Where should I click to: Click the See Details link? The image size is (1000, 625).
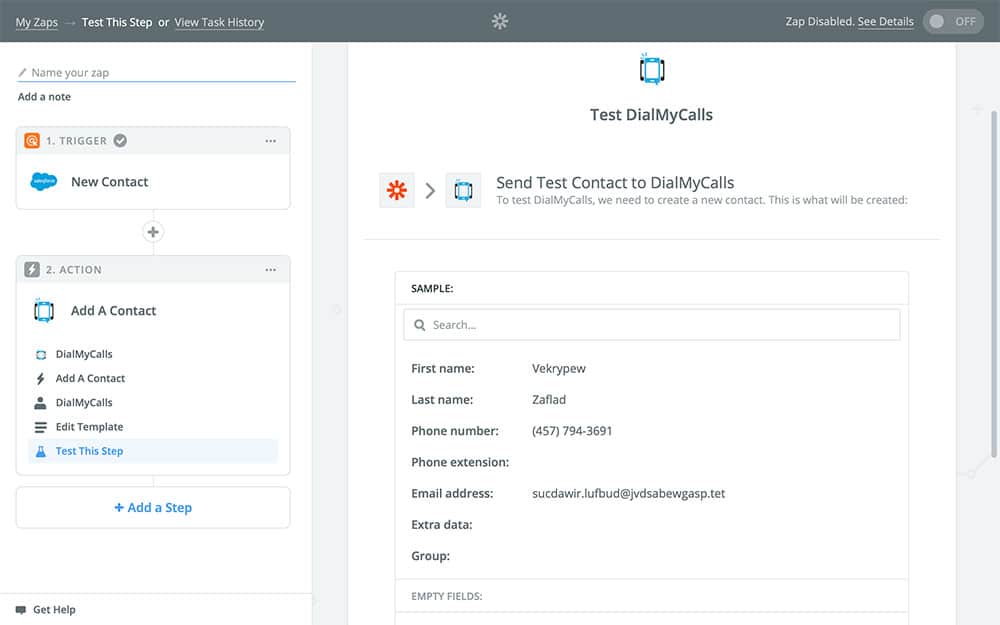click(x=885, y=22)
